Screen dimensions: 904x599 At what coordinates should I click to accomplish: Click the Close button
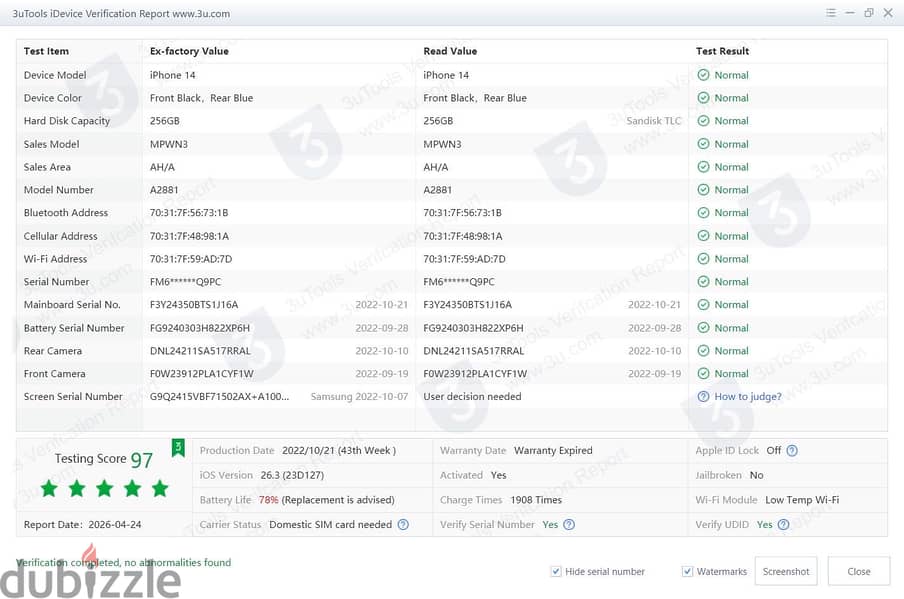tap(858, 571)
